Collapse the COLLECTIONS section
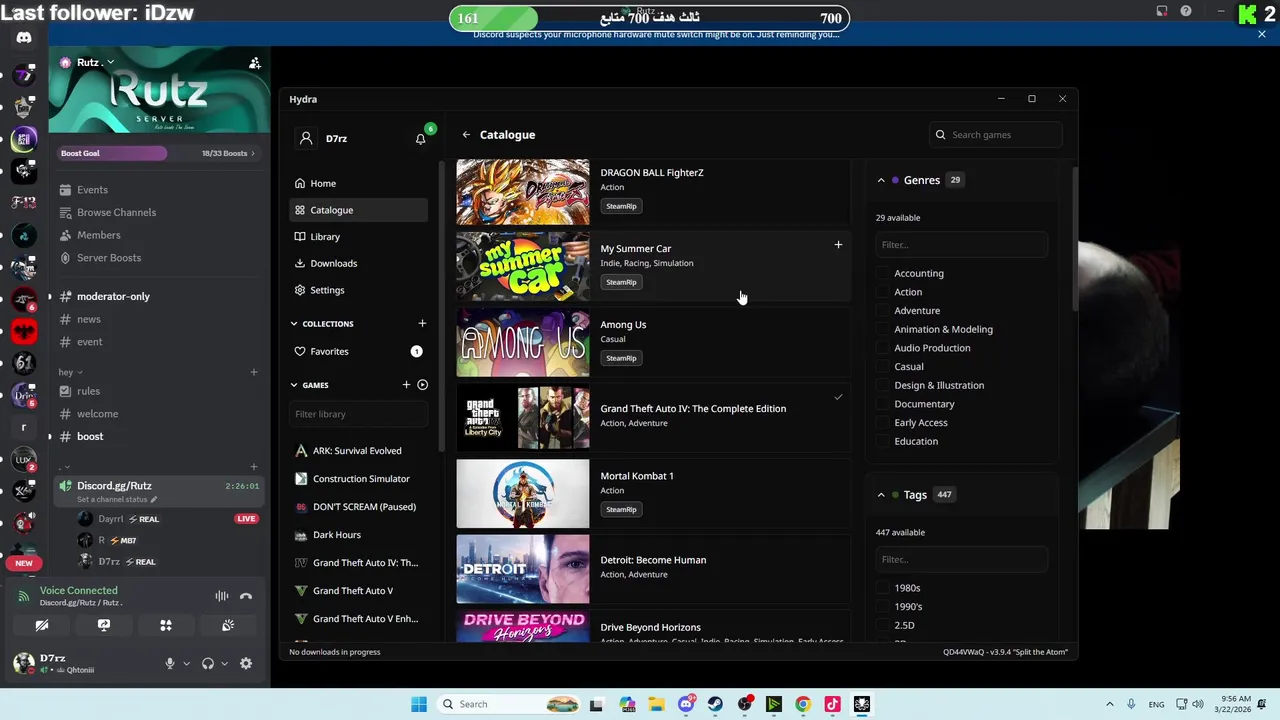The image size is (1280, 720). pos(294,324)
